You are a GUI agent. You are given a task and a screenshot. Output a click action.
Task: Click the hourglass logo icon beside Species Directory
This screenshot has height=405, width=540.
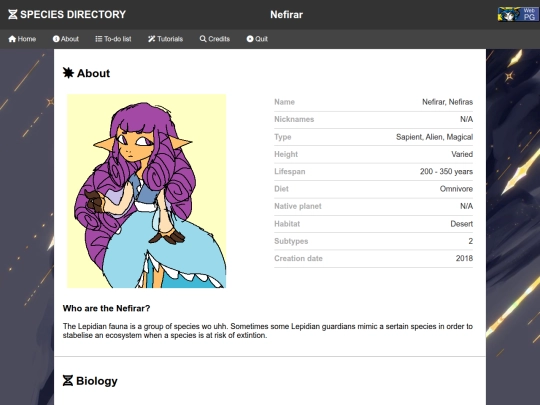tap(12, 14)
